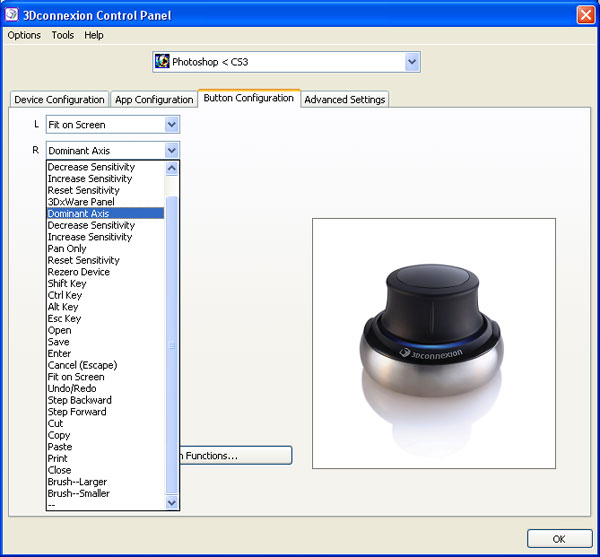Select Esc Key option

pos(105,318)
